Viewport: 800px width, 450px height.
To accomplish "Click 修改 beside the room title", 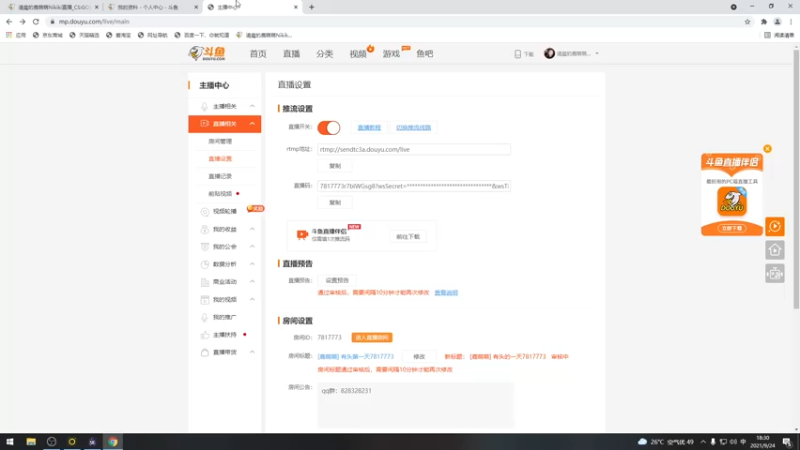I will [x=419, y=357].
